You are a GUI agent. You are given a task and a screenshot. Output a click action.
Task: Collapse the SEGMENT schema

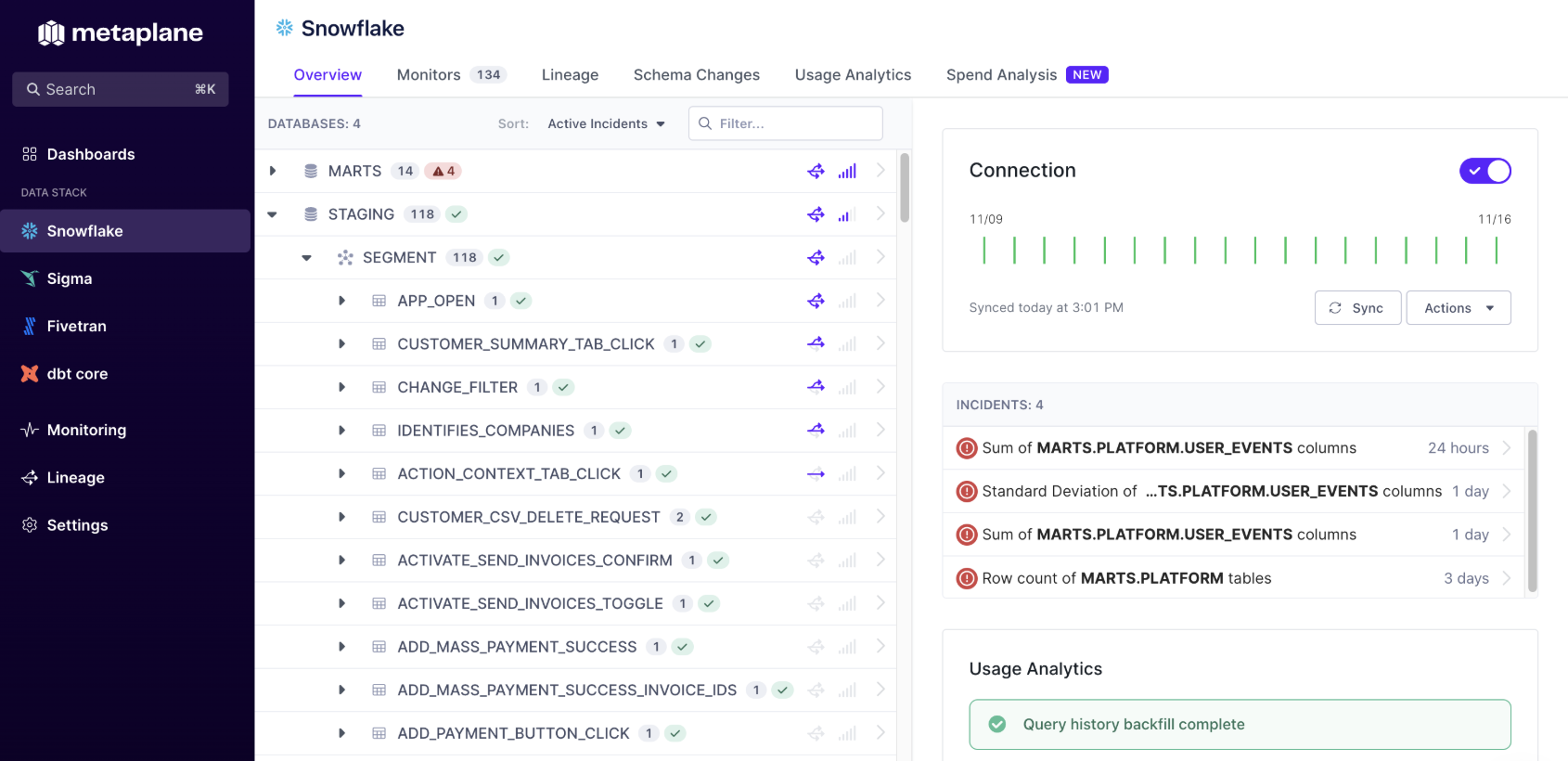[x=306, y=258]
